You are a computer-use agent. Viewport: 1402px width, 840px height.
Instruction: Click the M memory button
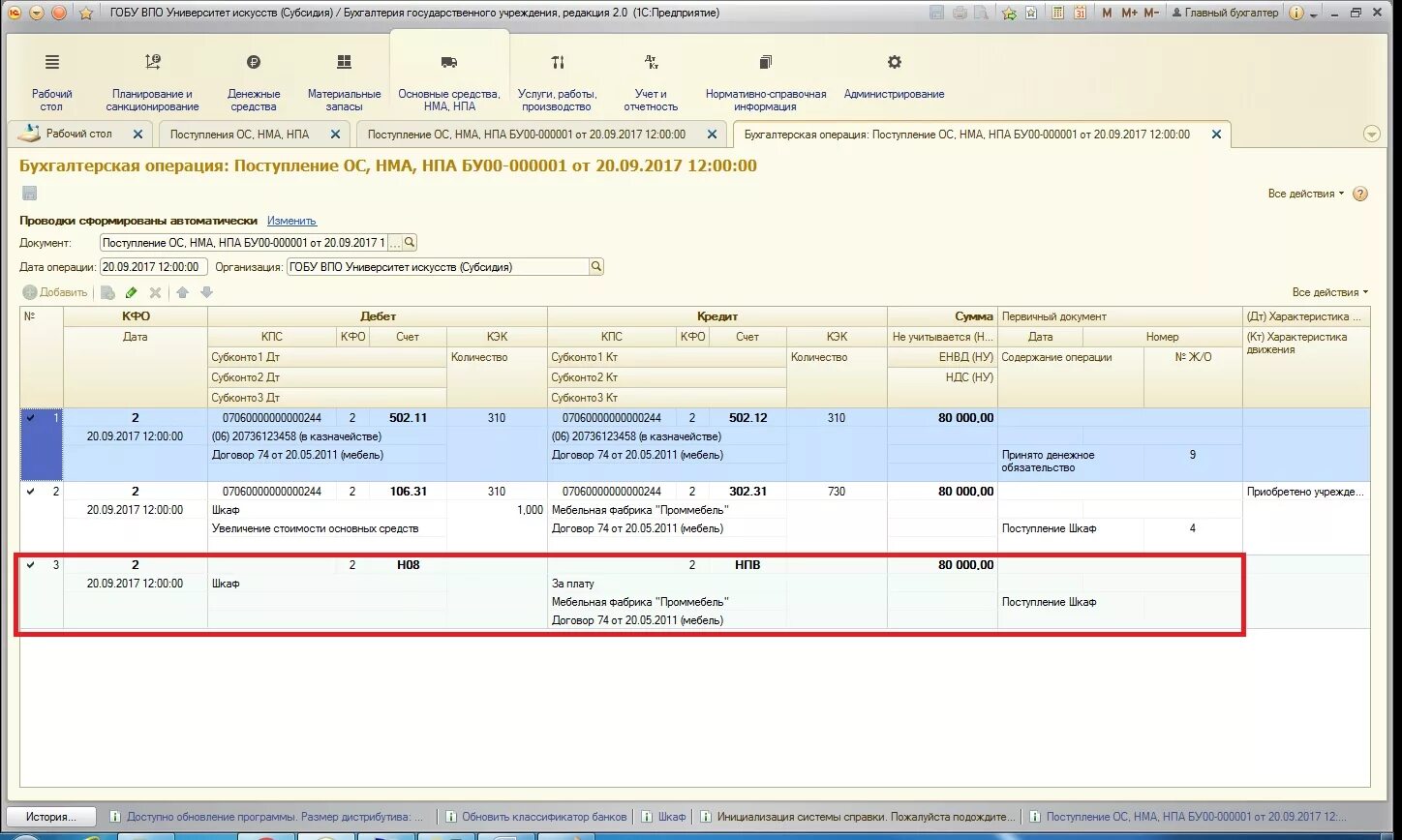[x=1107, y=13]
